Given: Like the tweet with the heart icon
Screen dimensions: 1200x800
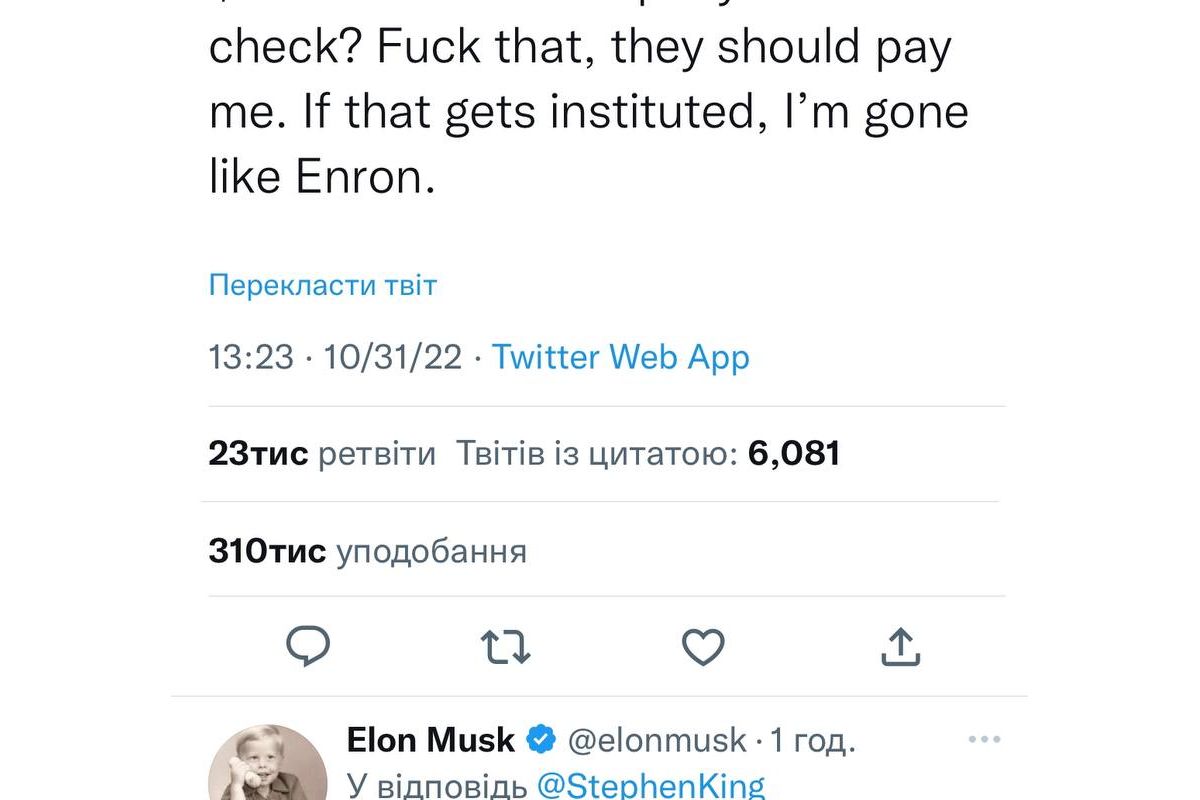Looking at the screenshot, I should click(703, 647).
